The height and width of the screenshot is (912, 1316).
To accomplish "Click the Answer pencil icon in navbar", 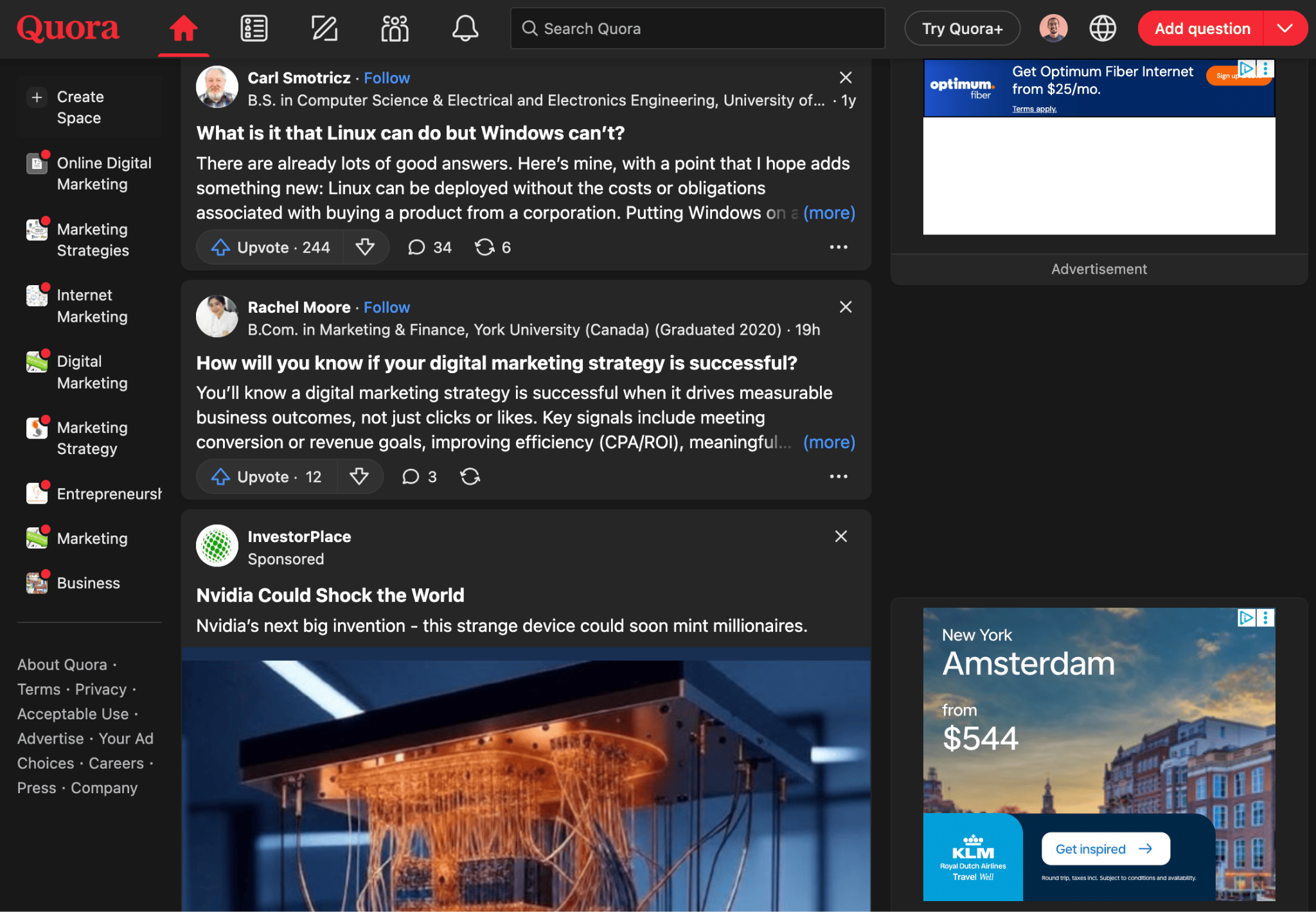I will pos(324,29).
